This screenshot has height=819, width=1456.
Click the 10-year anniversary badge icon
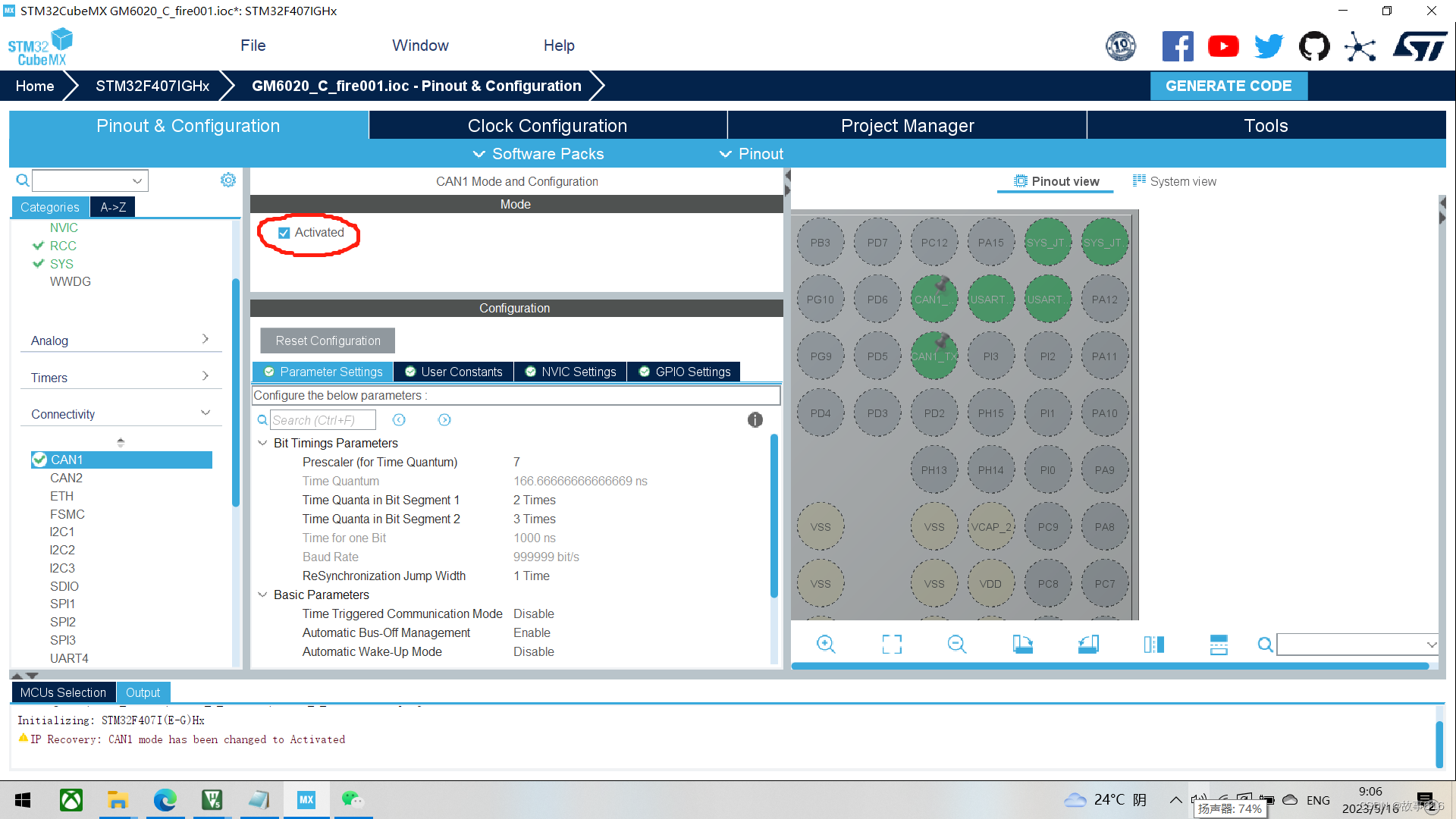pos(1121,46)
